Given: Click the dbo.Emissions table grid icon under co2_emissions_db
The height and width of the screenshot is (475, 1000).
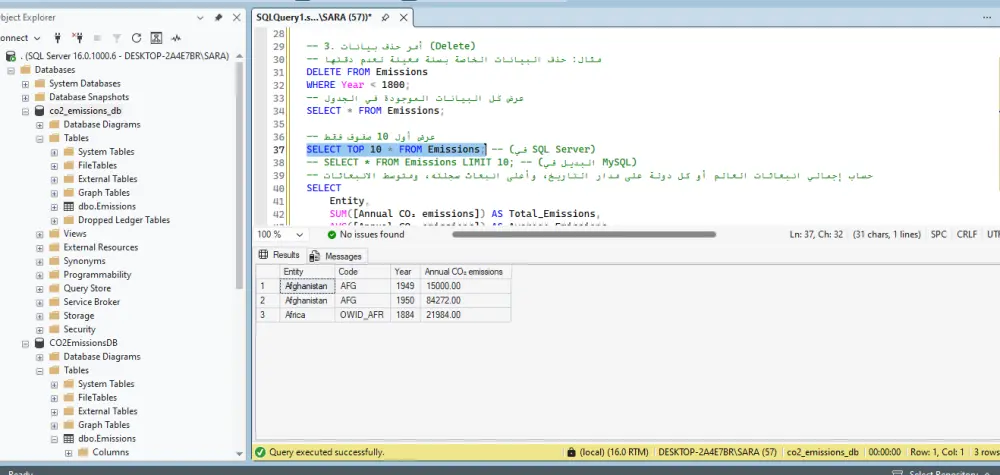Looking at the screenshot, I should coord(69,207).
